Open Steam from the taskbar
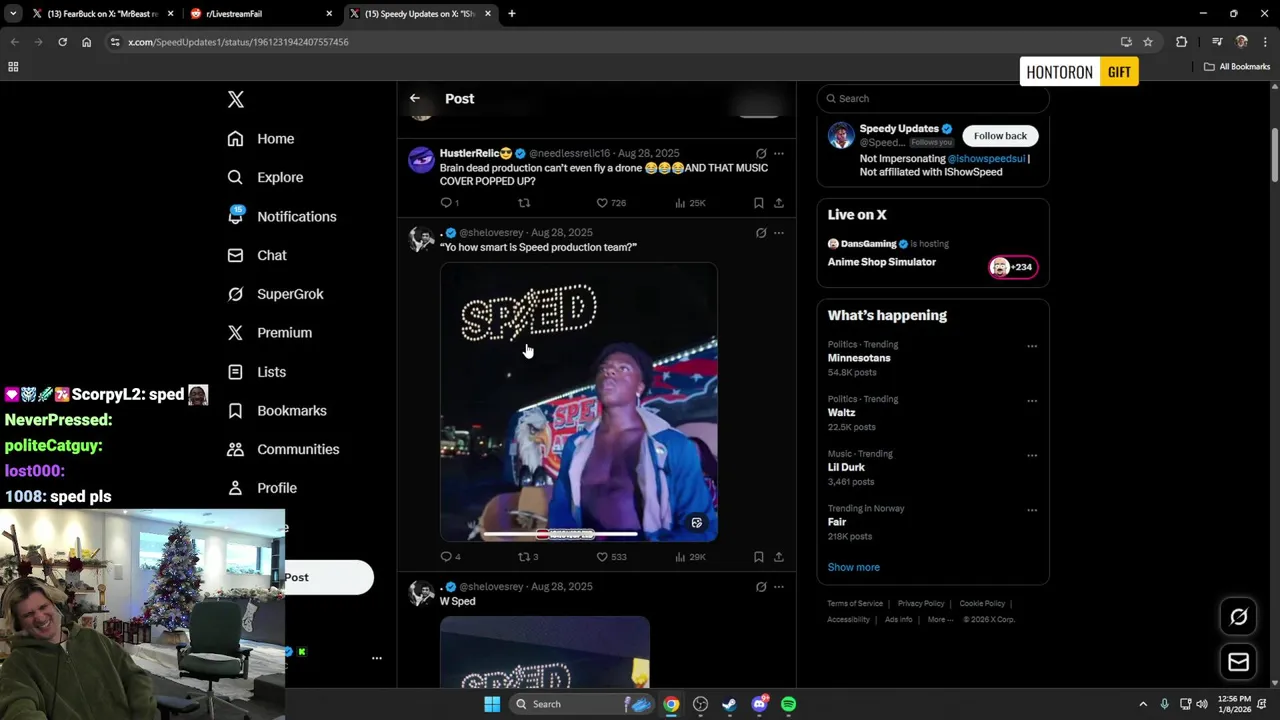Viewport: 1280px width, 720px height. point(729,704)
